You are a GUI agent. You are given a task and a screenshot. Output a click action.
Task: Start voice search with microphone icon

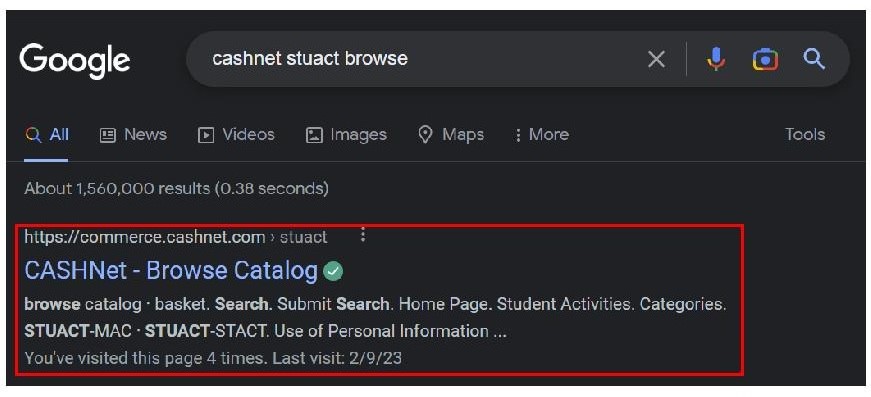pyautogui.click(x=716, y=59)
